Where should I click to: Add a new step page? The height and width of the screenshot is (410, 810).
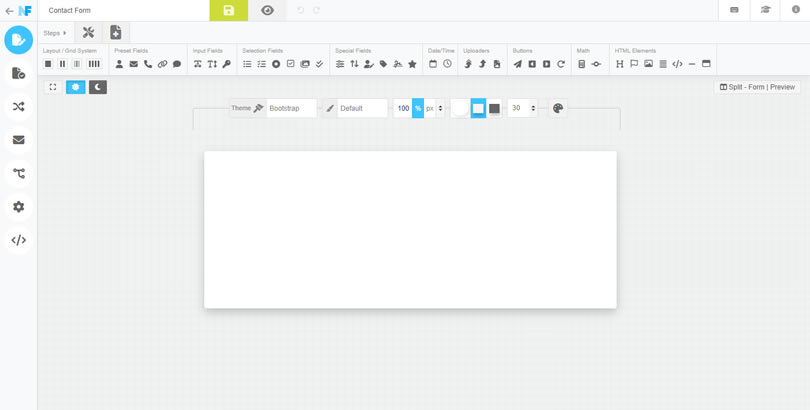click(x=116, y=33)
